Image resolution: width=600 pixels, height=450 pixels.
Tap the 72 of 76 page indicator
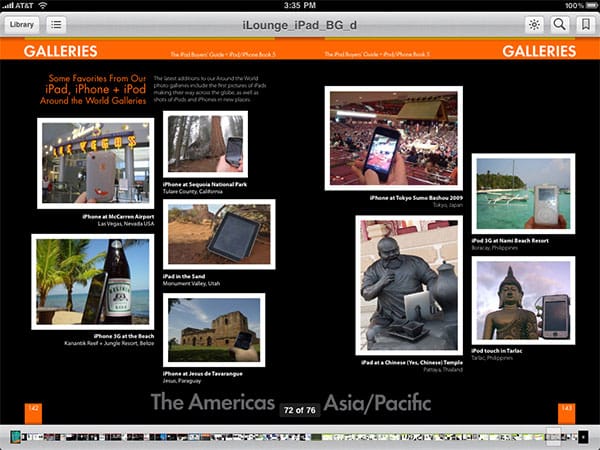click(x=300, y=410)
